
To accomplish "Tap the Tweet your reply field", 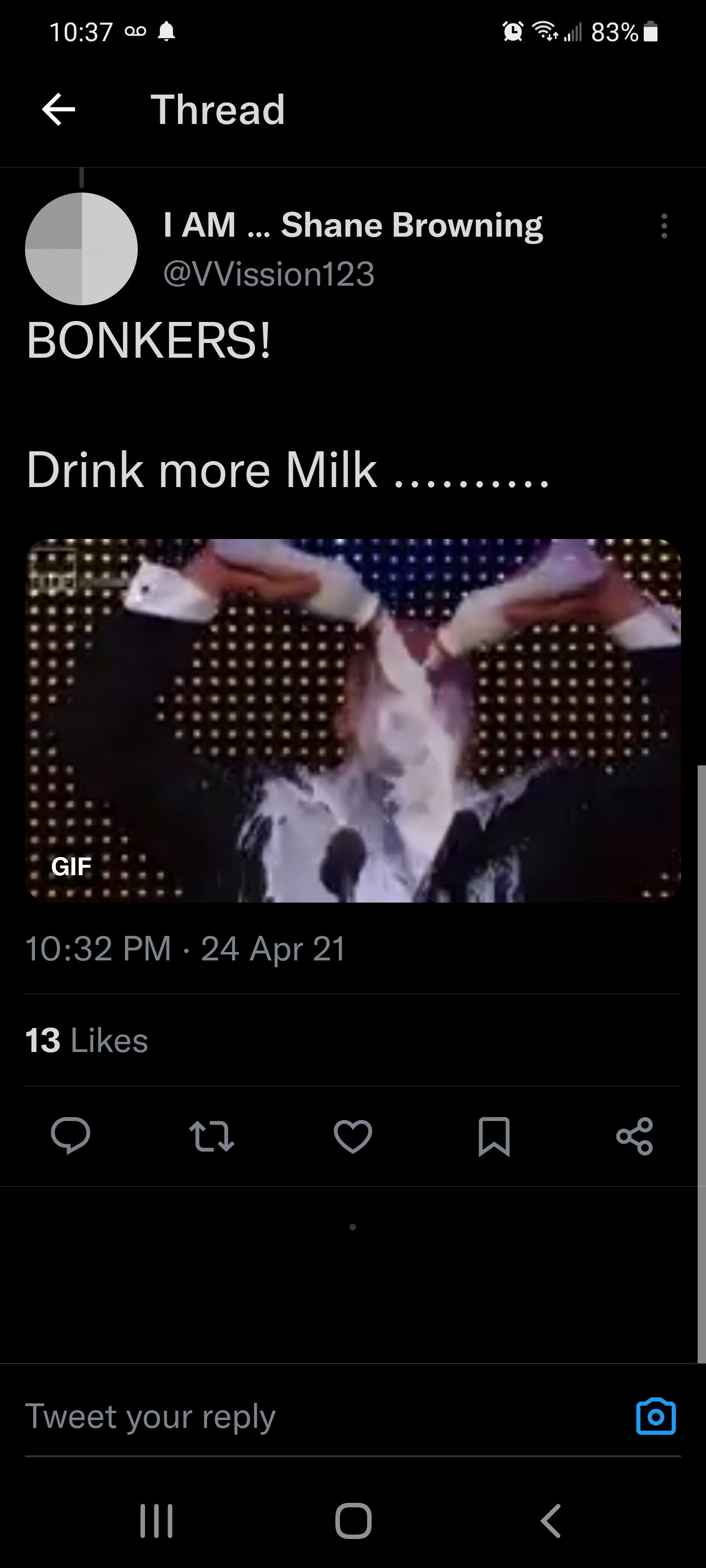I will pyautogui.click(x=304, y=1417).
